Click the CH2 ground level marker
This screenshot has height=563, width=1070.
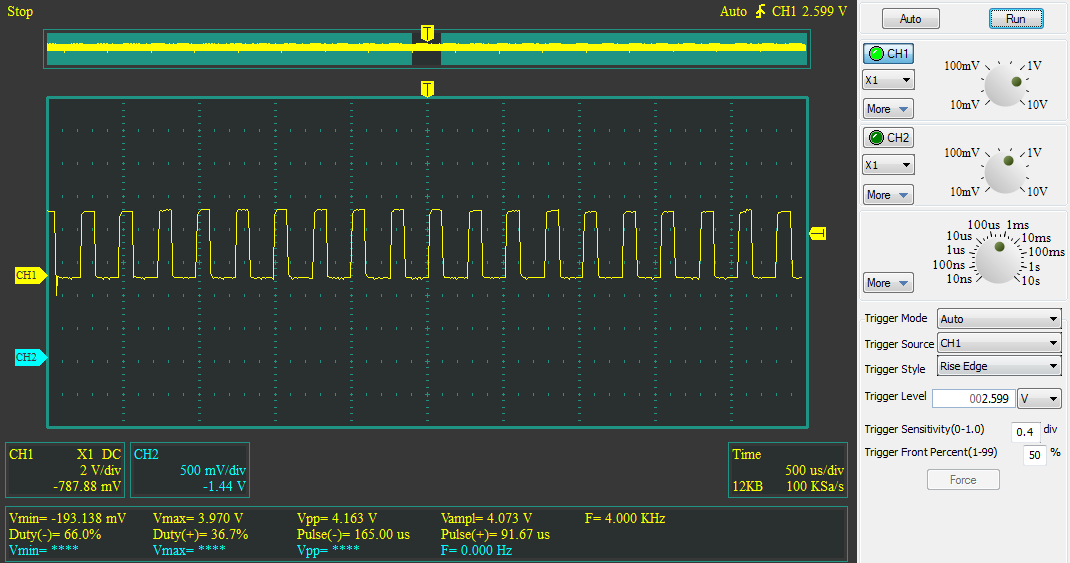30,357
